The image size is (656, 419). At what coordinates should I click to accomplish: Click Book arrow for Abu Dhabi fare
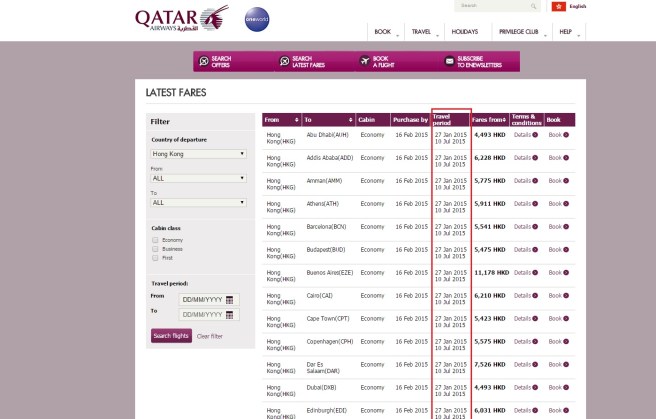tap(566, 135)
